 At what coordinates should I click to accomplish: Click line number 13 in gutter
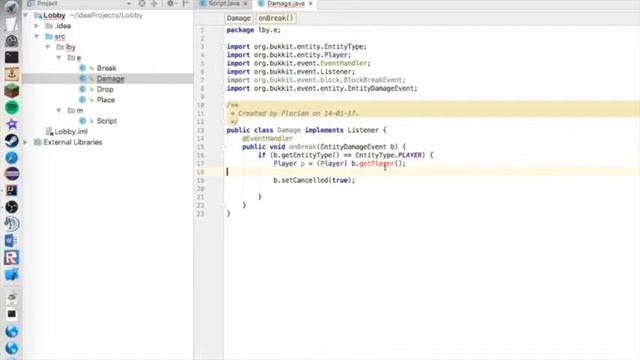click(200, 130)
